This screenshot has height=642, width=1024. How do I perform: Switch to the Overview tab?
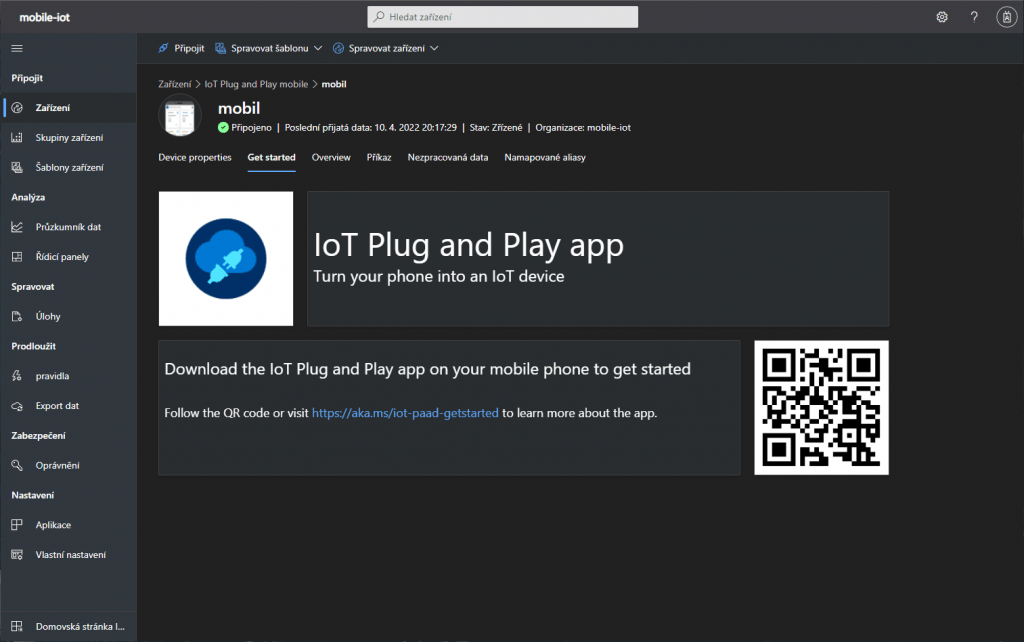tap(331, 158)
